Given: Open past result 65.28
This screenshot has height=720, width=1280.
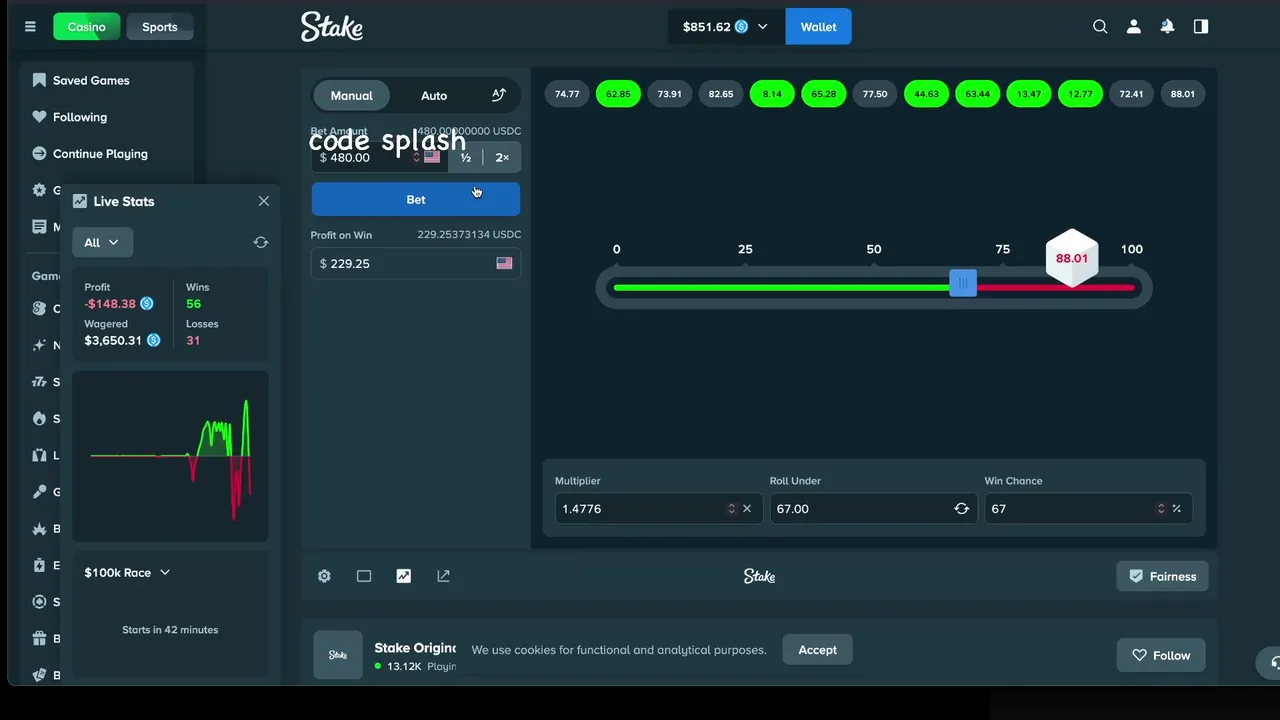Looking at the screenshot, I should [x=824, y=94].
